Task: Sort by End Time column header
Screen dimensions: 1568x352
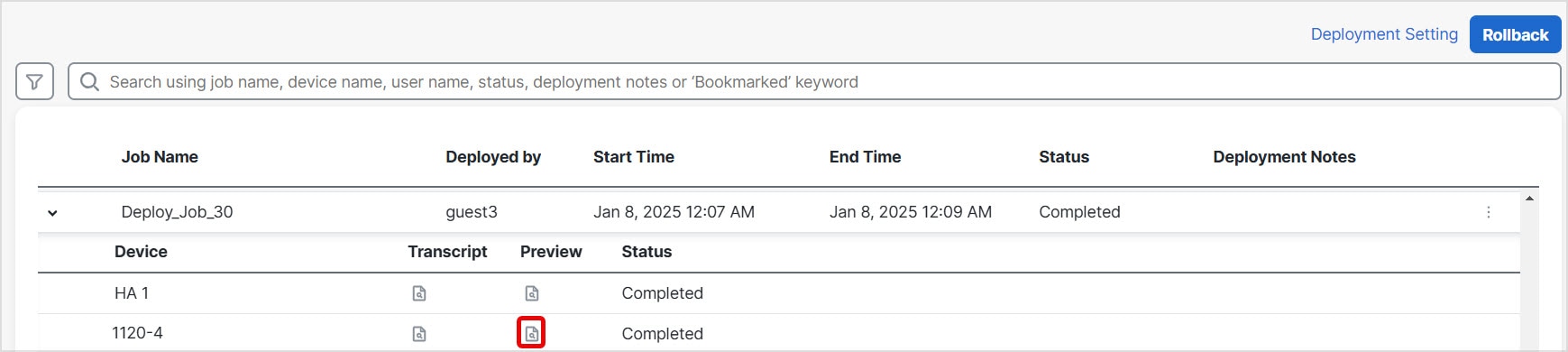Action: pyautogui.click(x=865, y=157)
